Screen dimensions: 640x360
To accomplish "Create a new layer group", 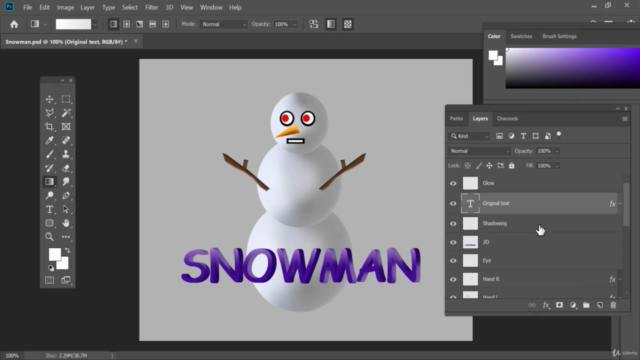I will pyautogui.click(x=586, y=305).
